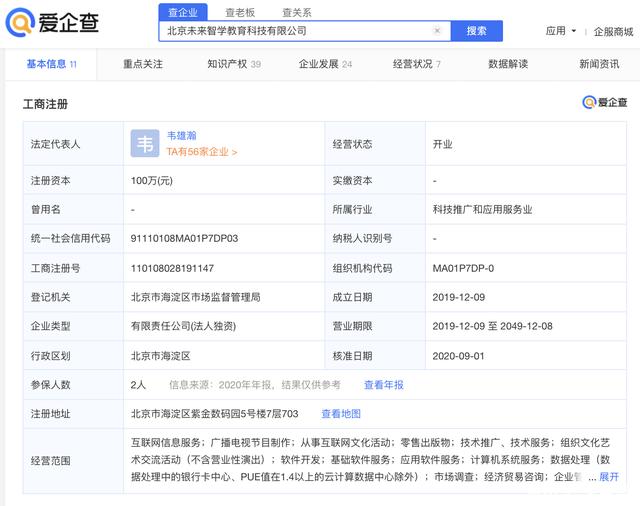Open the TA有56家企业 link

[202, 152]
